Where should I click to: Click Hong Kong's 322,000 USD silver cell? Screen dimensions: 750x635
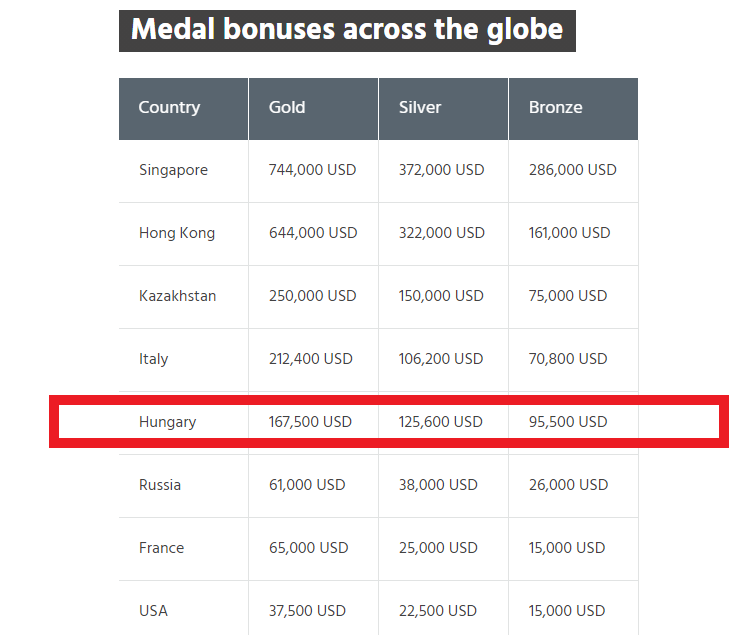click(443, 234)
